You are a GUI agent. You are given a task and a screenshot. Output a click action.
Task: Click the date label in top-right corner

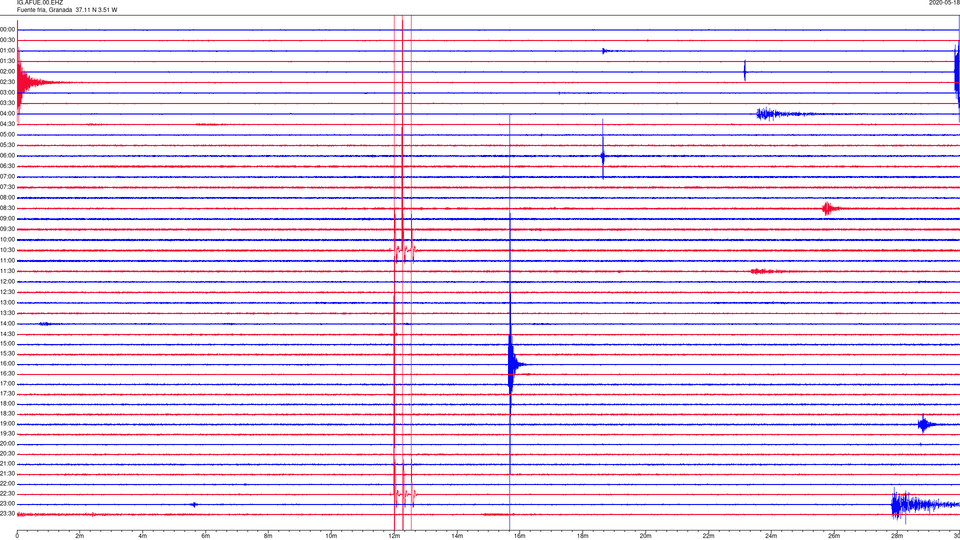[944, 3]
